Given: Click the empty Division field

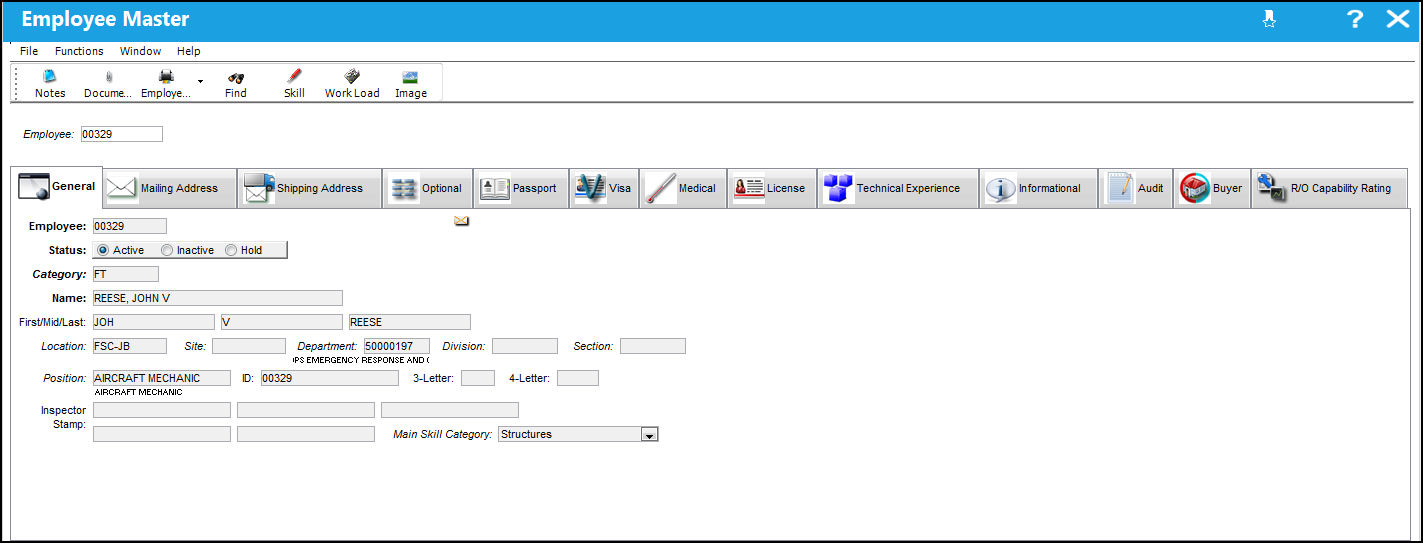Looking at the screenshot, I should [525, 346].
